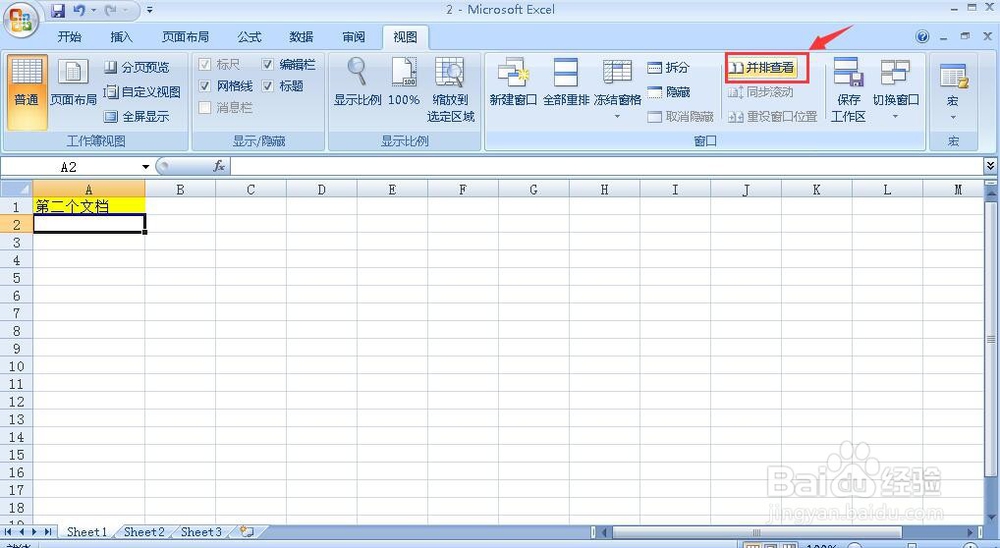1000x548 pixels.
Task: Click 隐藏 hide window
Action: click(x=668, y=92)
